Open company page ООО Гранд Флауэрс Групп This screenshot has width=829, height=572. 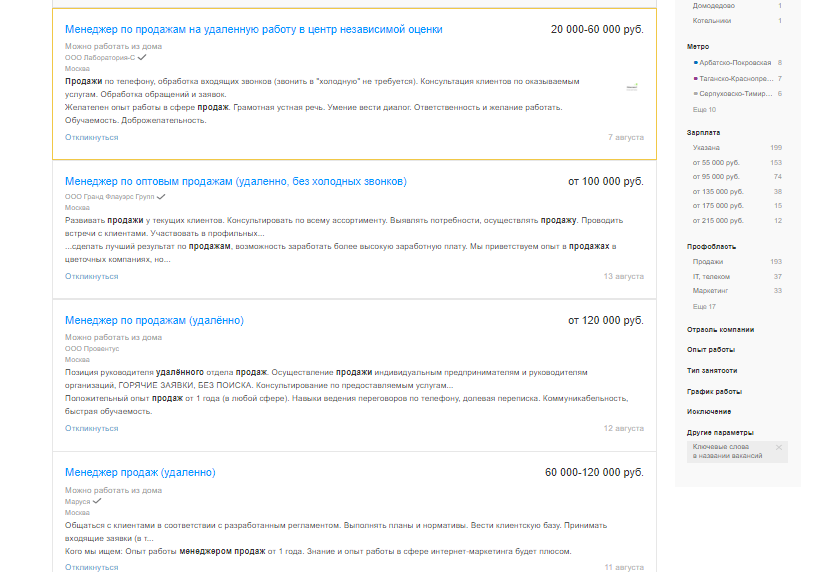109,197
